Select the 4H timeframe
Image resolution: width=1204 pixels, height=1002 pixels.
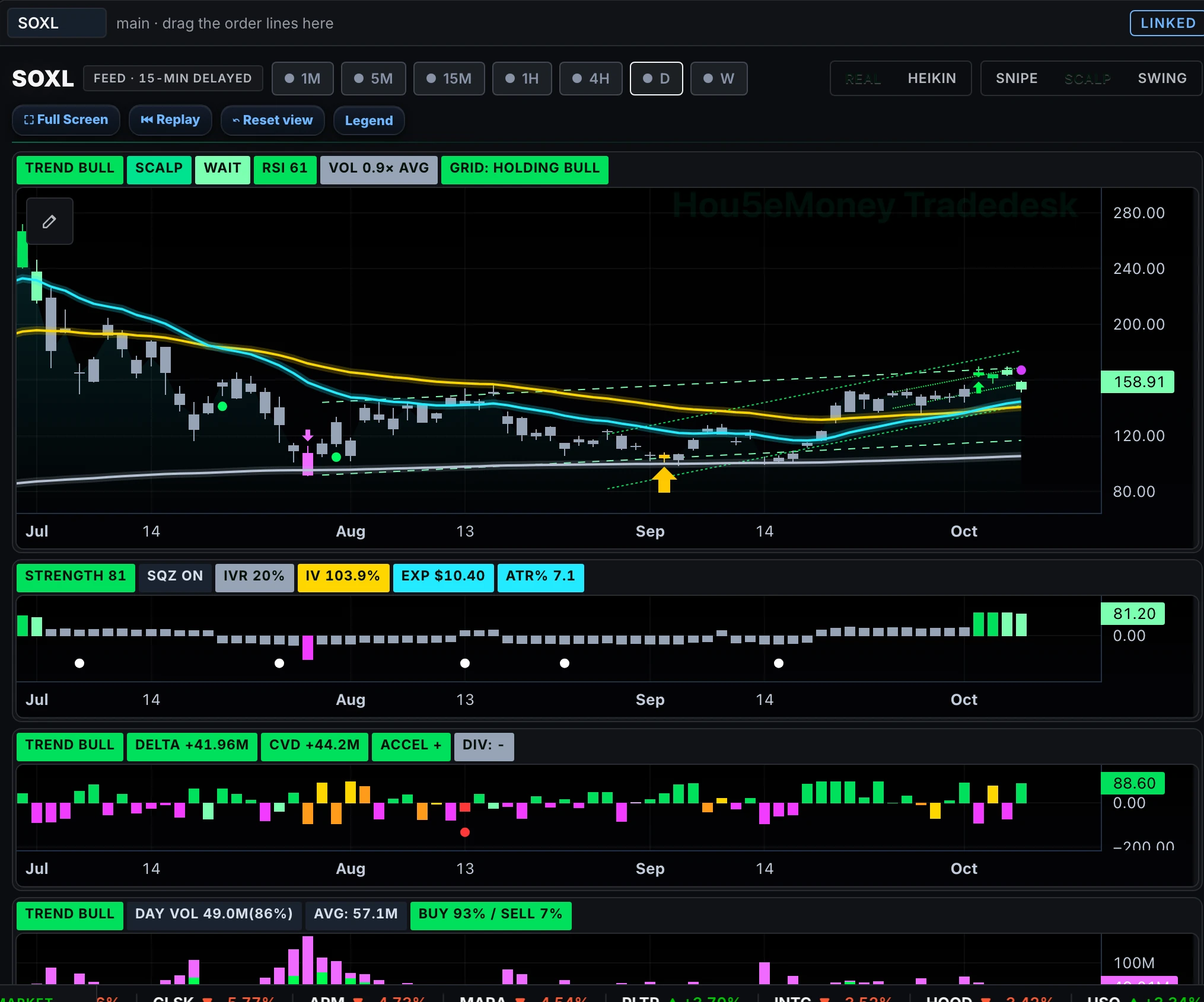pos(591,78)
